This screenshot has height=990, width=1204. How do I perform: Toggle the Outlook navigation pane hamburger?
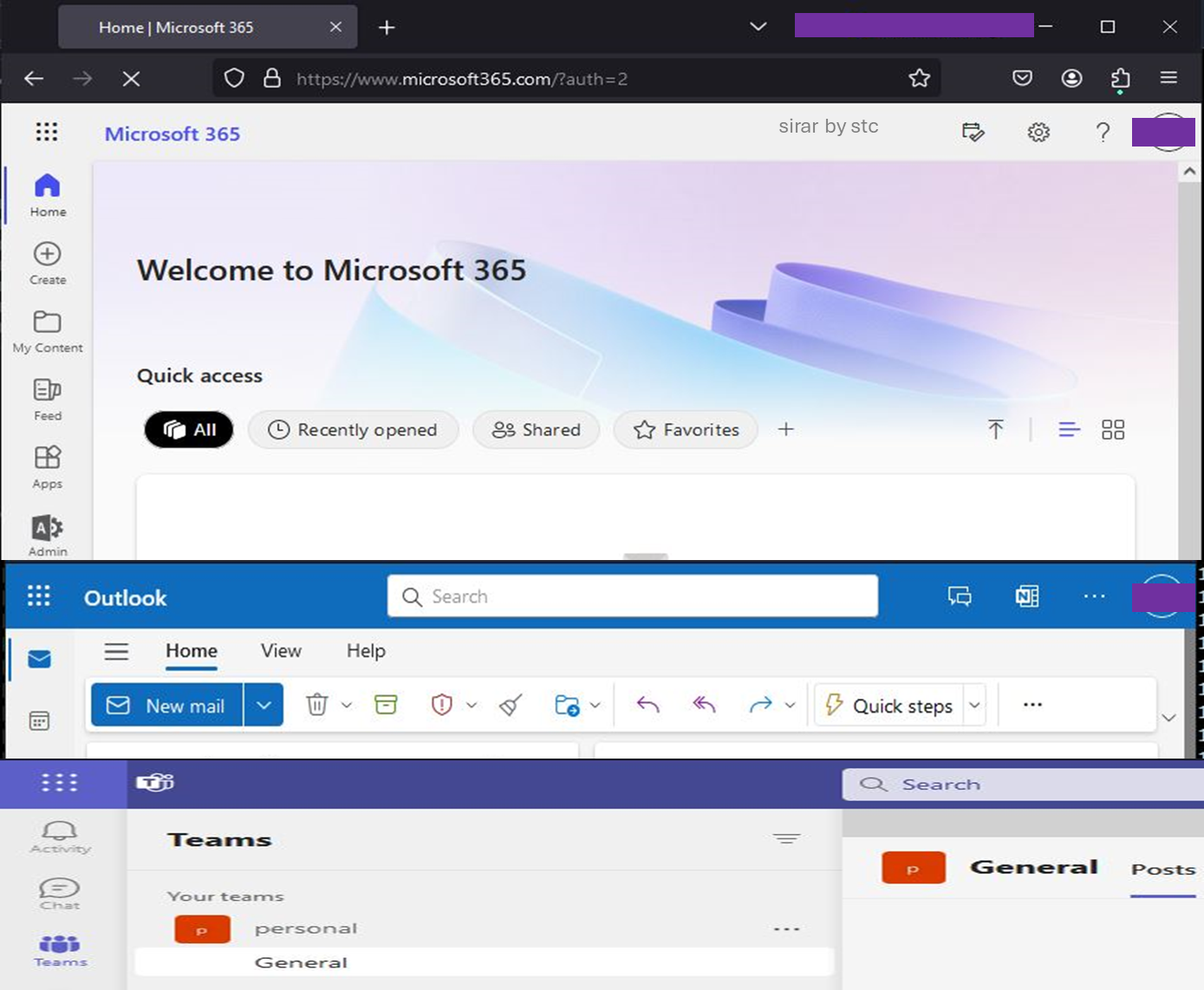pyautogui.click(x=116, y=651)
